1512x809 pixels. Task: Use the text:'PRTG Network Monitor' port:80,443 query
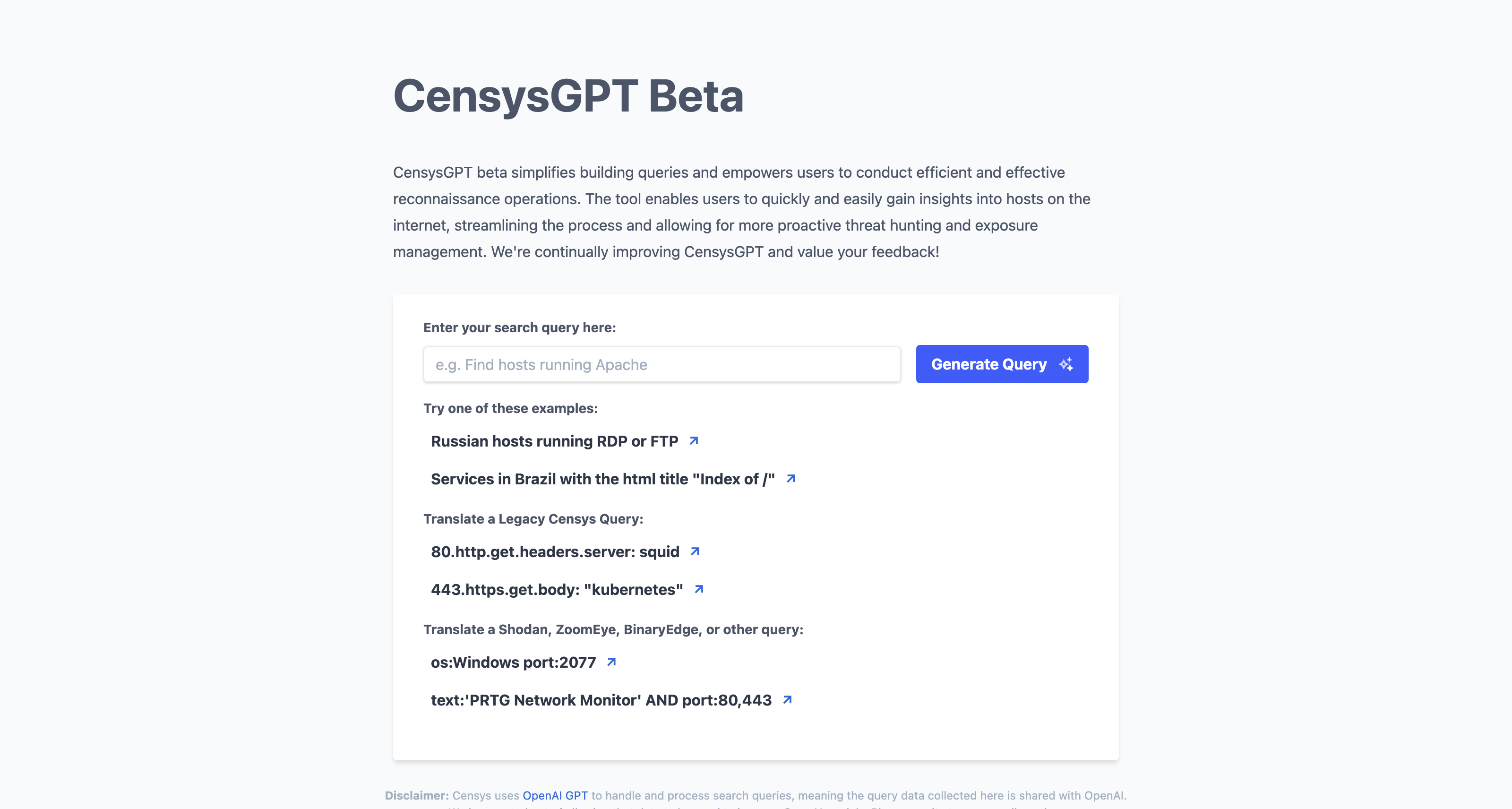[x=601, y=700]
